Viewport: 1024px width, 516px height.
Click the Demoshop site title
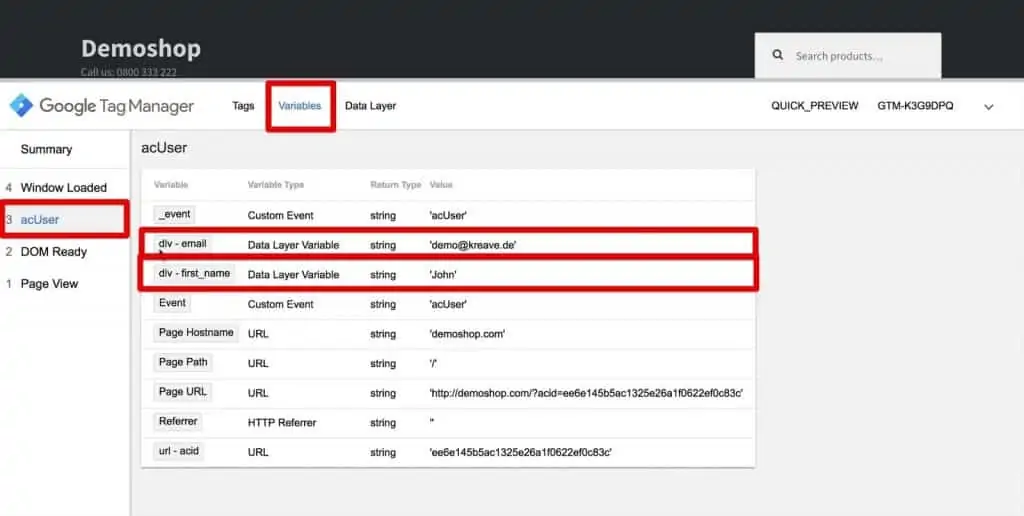pyautogui.click(x=141, y=48)
